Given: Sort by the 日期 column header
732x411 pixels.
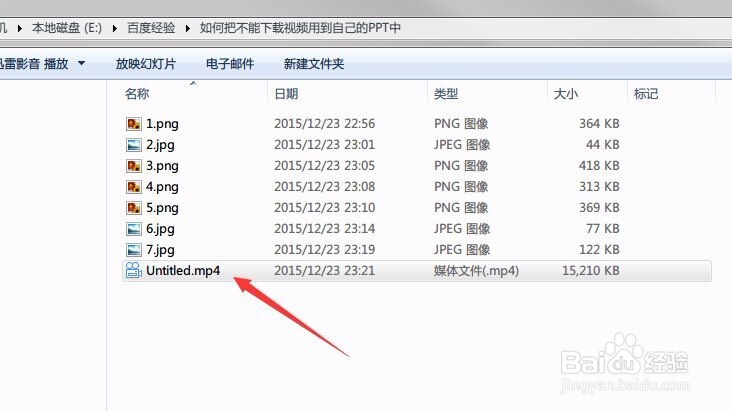Looking at the screenshot, I should [286, 94].
